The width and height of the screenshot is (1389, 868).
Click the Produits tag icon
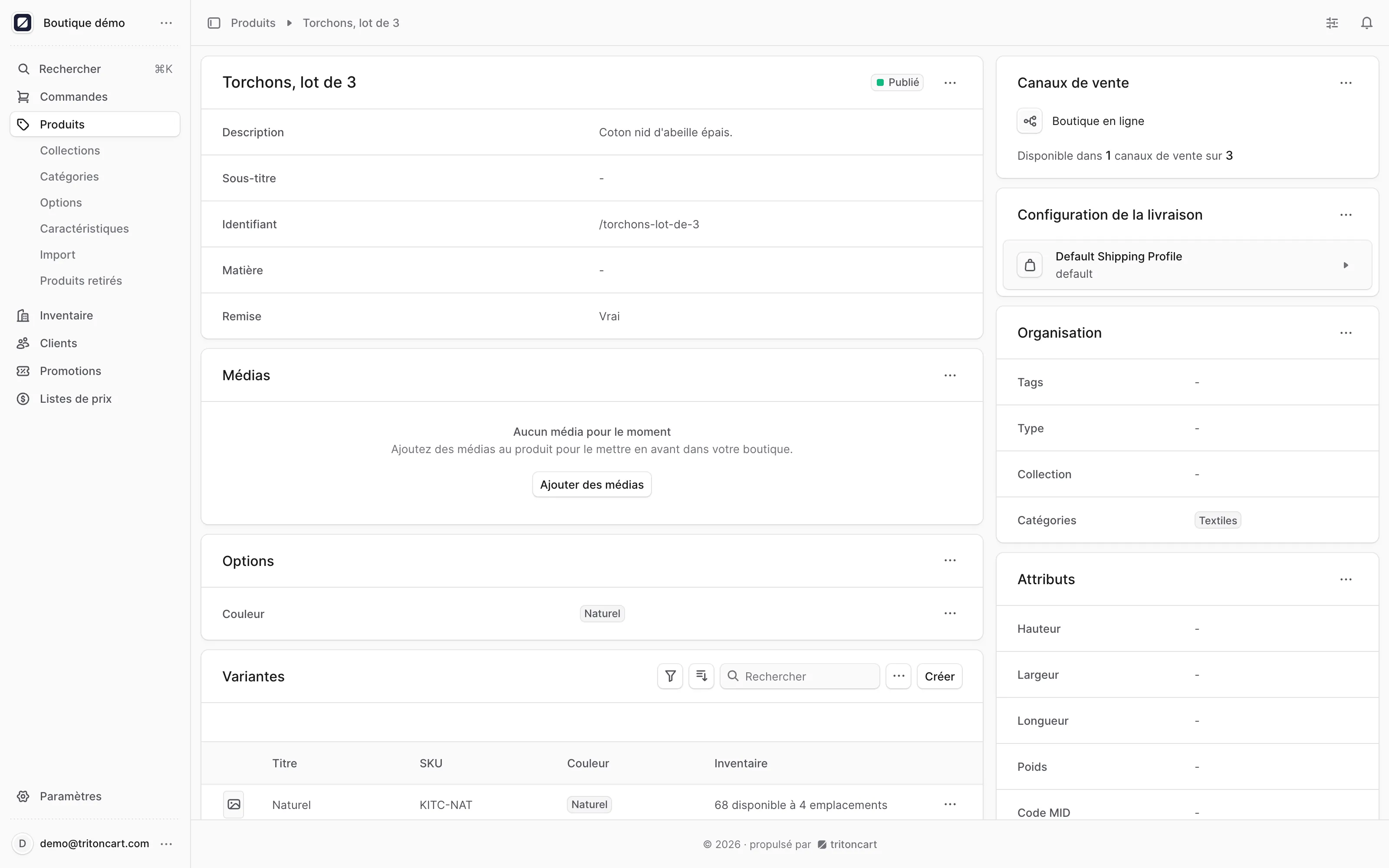[23, 125]
